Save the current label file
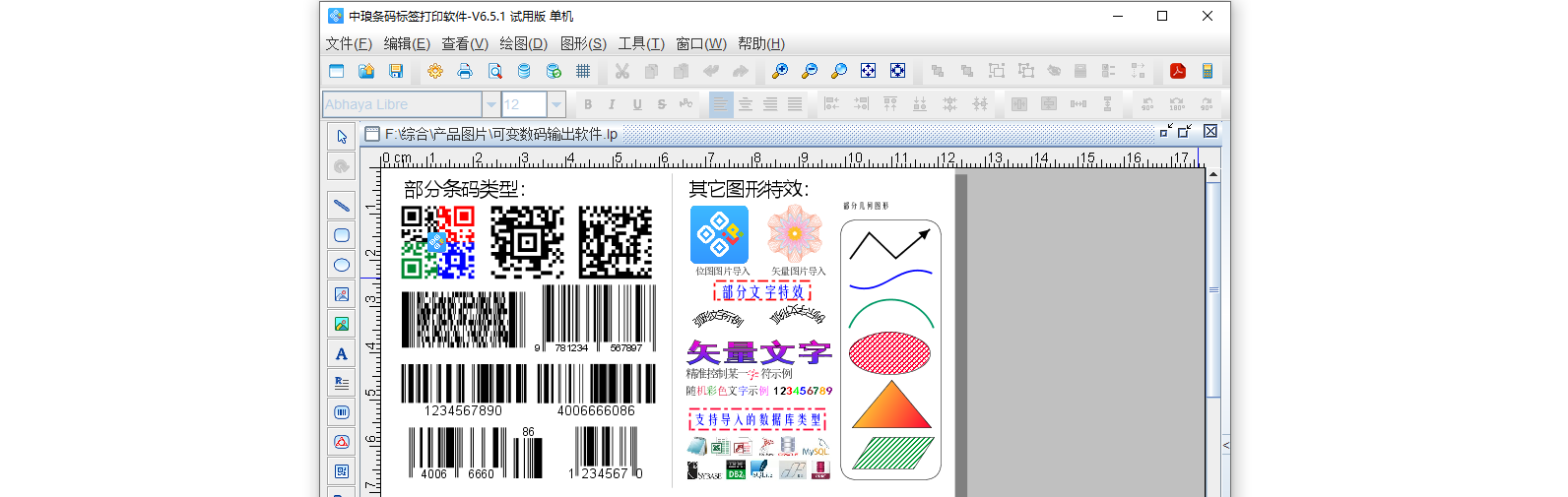 [x=396, y=71]
